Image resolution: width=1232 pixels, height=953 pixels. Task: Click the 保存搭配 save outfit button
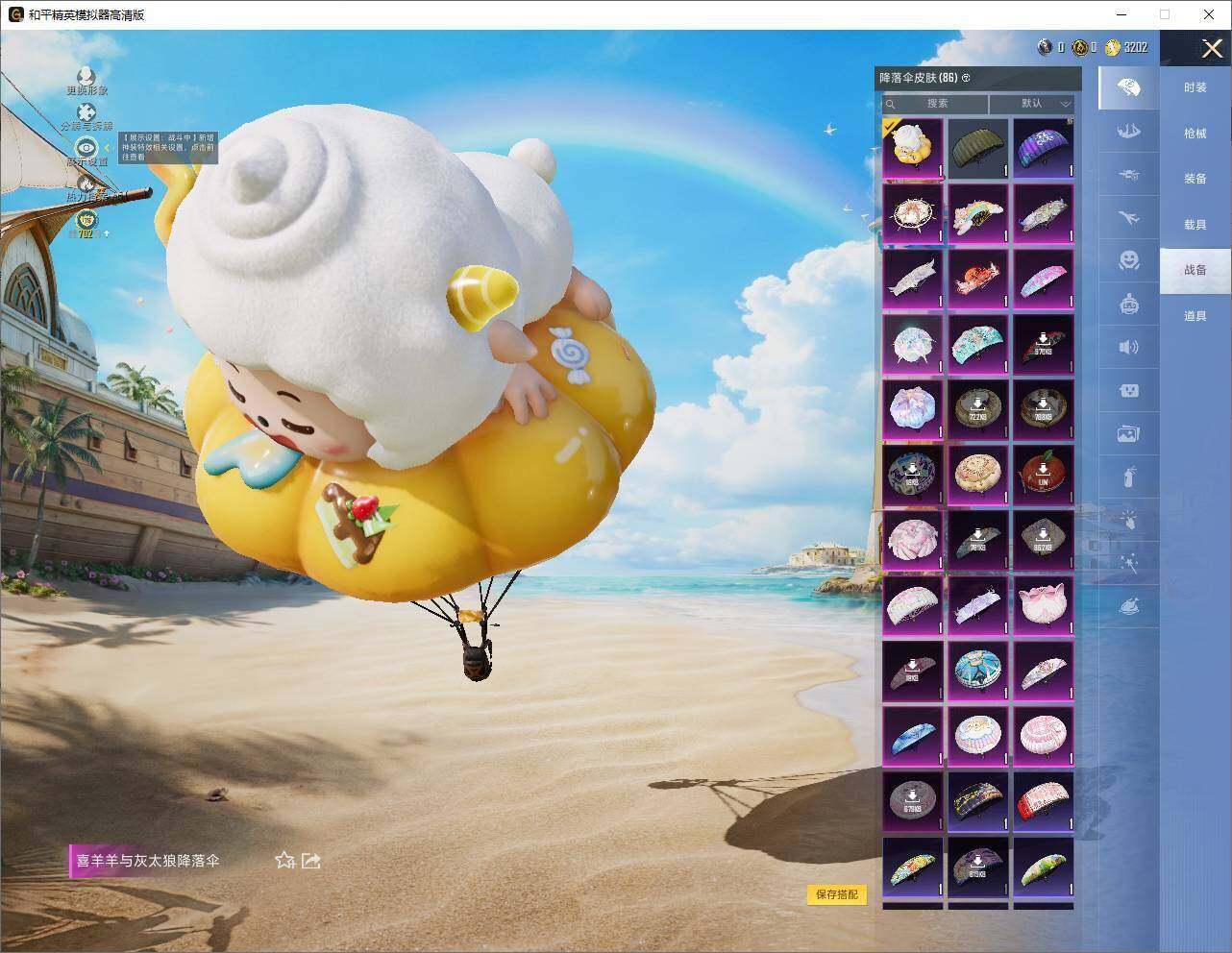coord(837,894)
